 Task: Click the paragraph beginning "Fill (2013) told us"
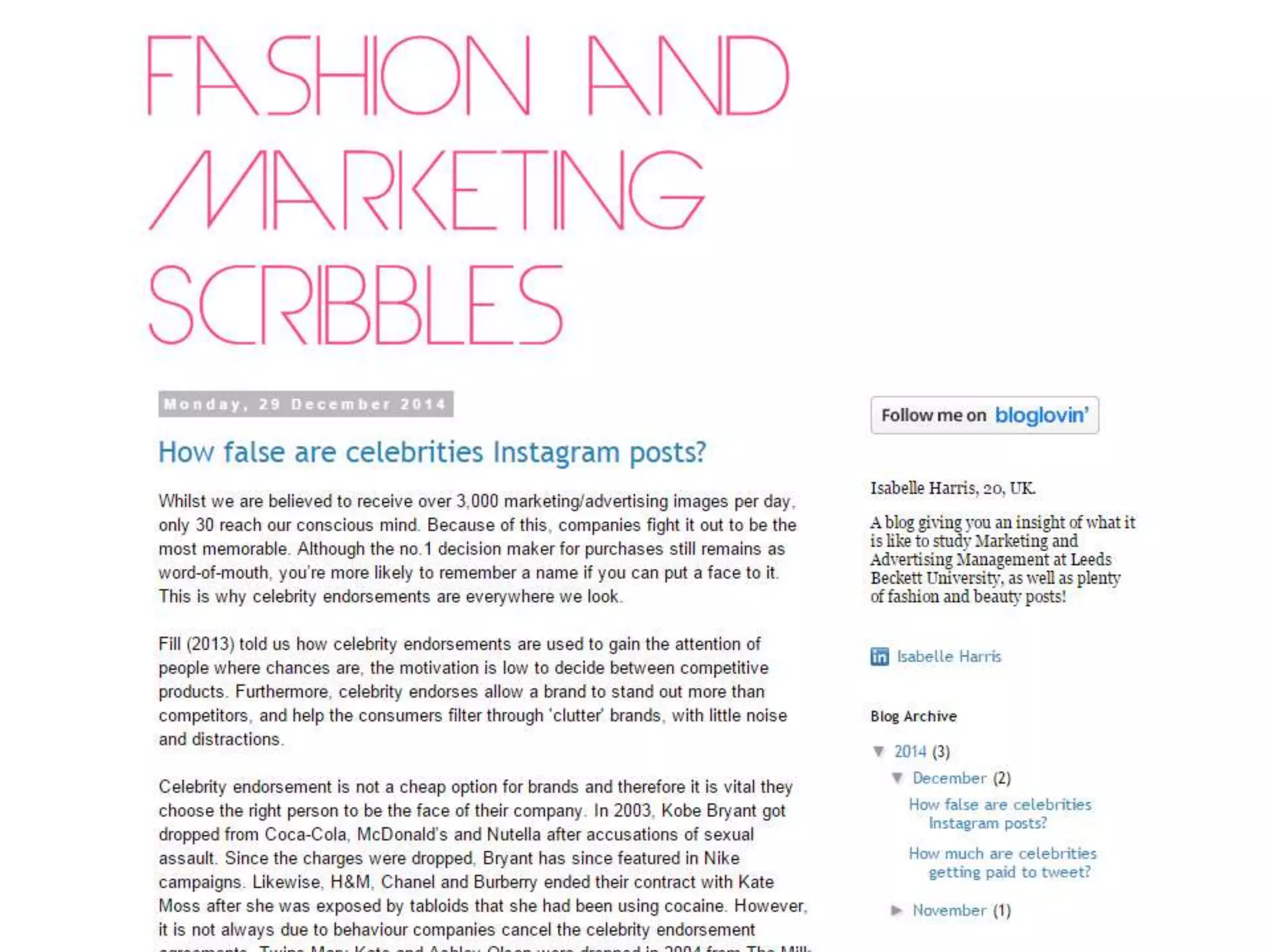[473, 692]
